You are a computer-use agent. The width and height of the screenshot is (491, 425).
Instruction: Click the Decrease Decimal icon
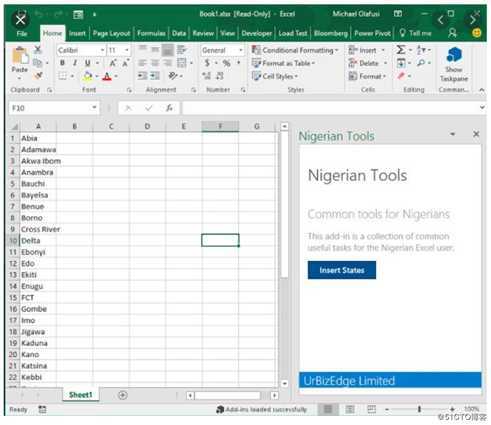click(x=219, y=76)
